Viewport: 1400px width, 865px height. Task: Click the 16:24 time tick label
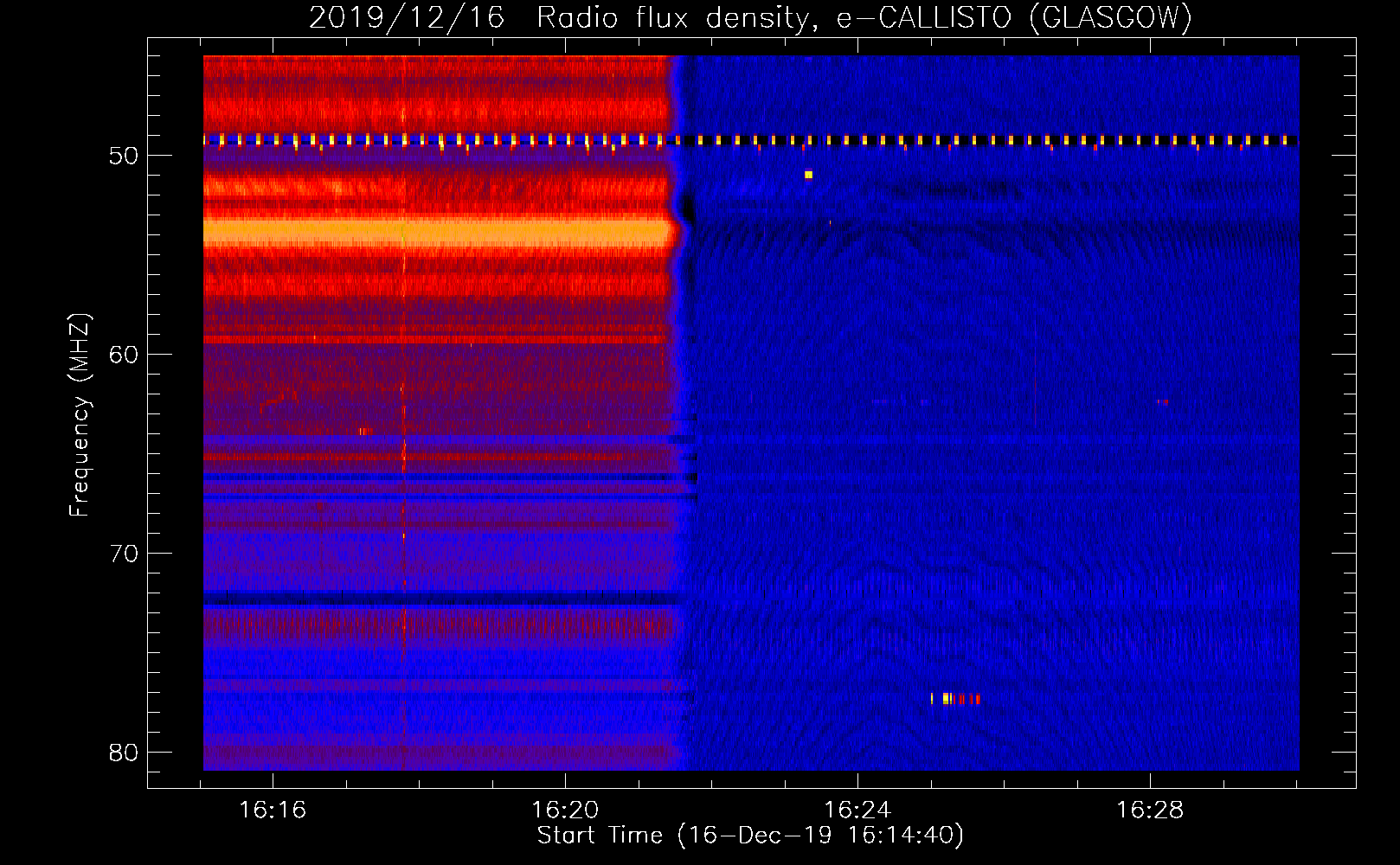[x=857, y=811]
